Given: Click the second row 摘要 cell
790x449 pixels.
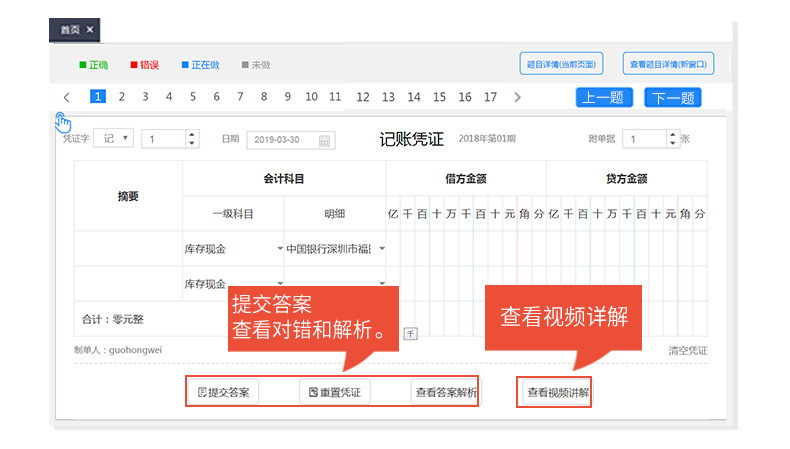Looking at the screenshot, I should 128,283.
